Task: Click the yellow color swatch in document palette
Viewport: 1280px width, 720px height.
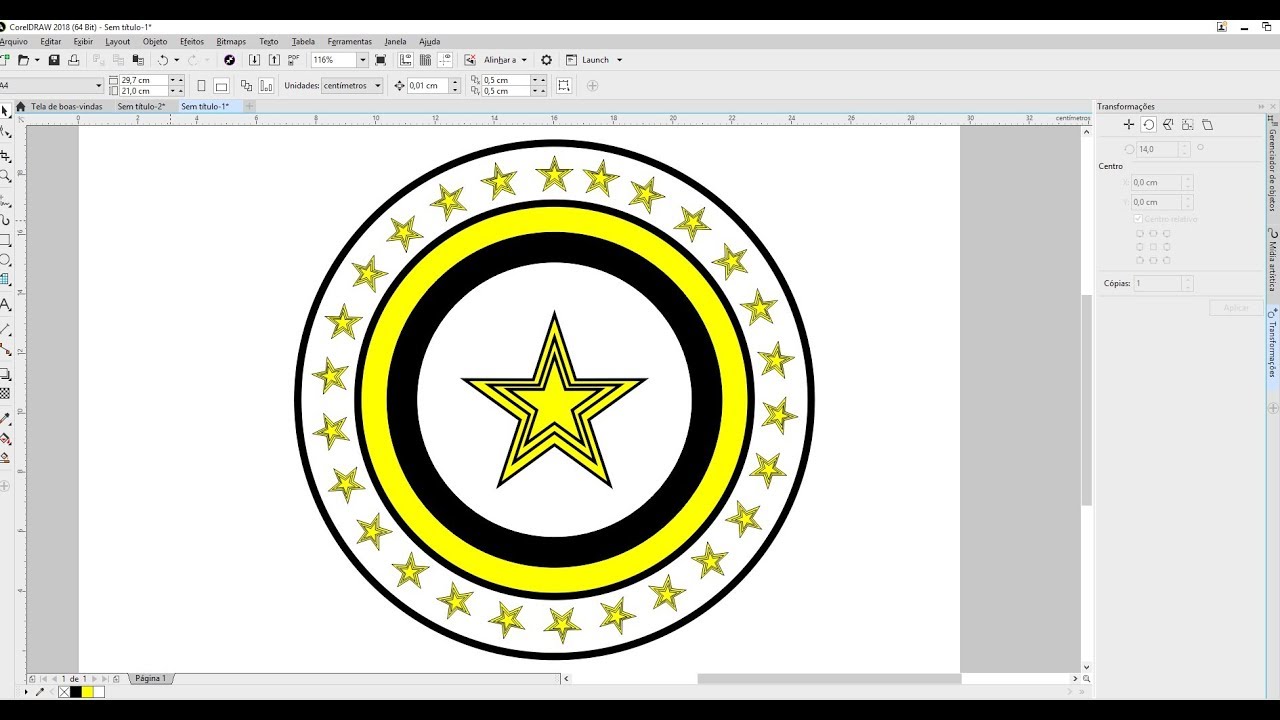Action: (88, 692)
